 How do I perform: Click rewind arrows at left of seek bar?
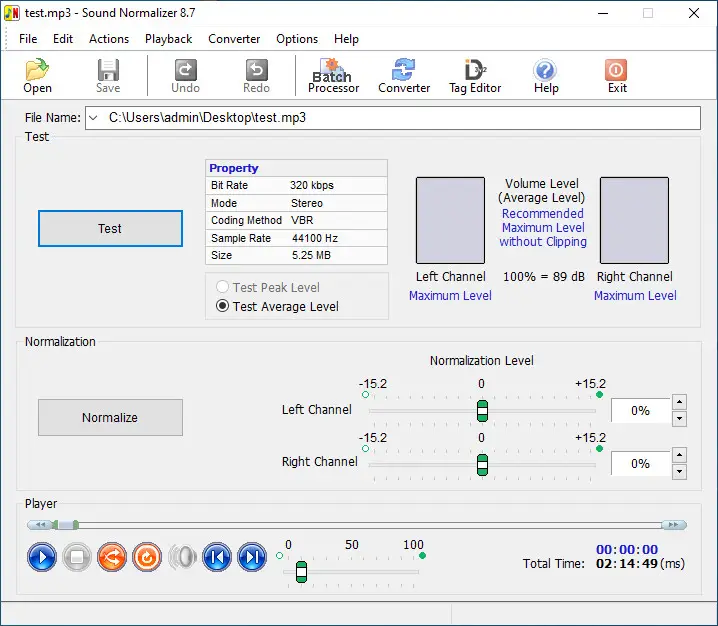[x=40, y=525]
